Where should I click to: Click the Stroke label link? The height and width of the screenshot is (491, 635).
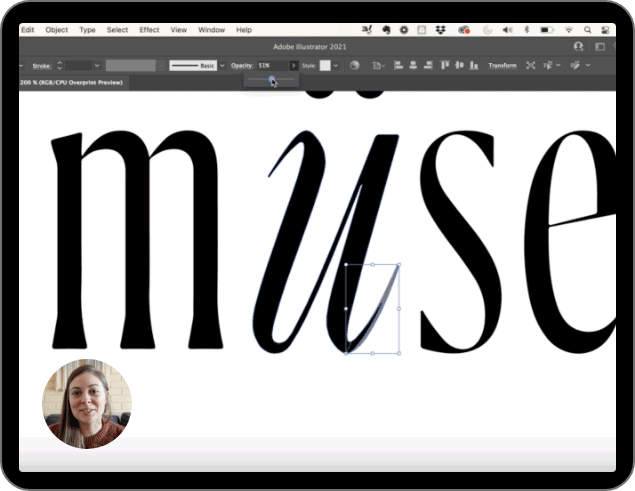tap(41, 66)
